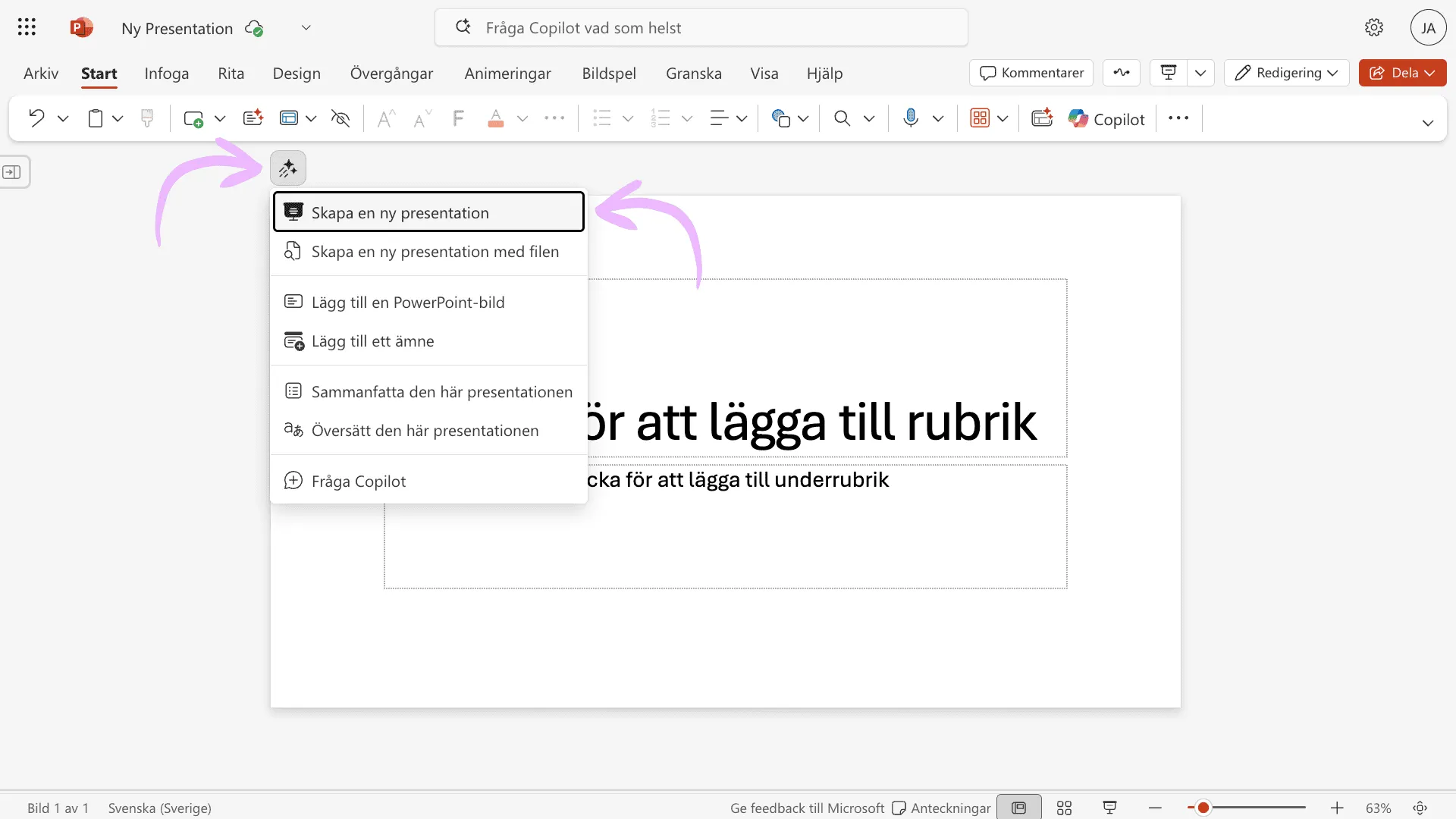Screen dimensions: 1456x819
Task: Expand the file name dropdown chevron
Action: pyautogui.click(x=306, y=28)
